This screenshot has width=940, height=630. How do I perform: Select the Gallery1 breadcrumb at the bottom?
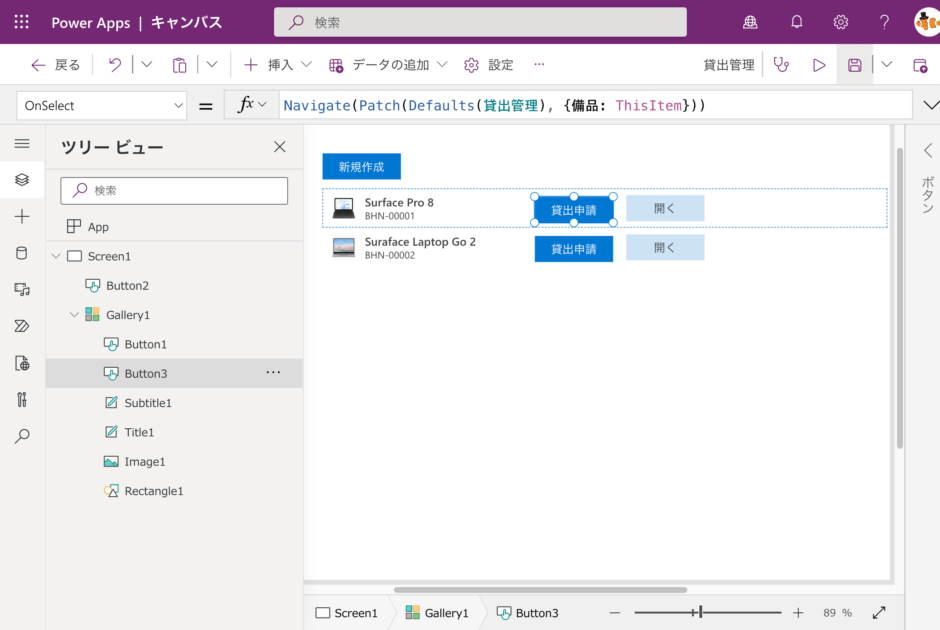[437, 612]
